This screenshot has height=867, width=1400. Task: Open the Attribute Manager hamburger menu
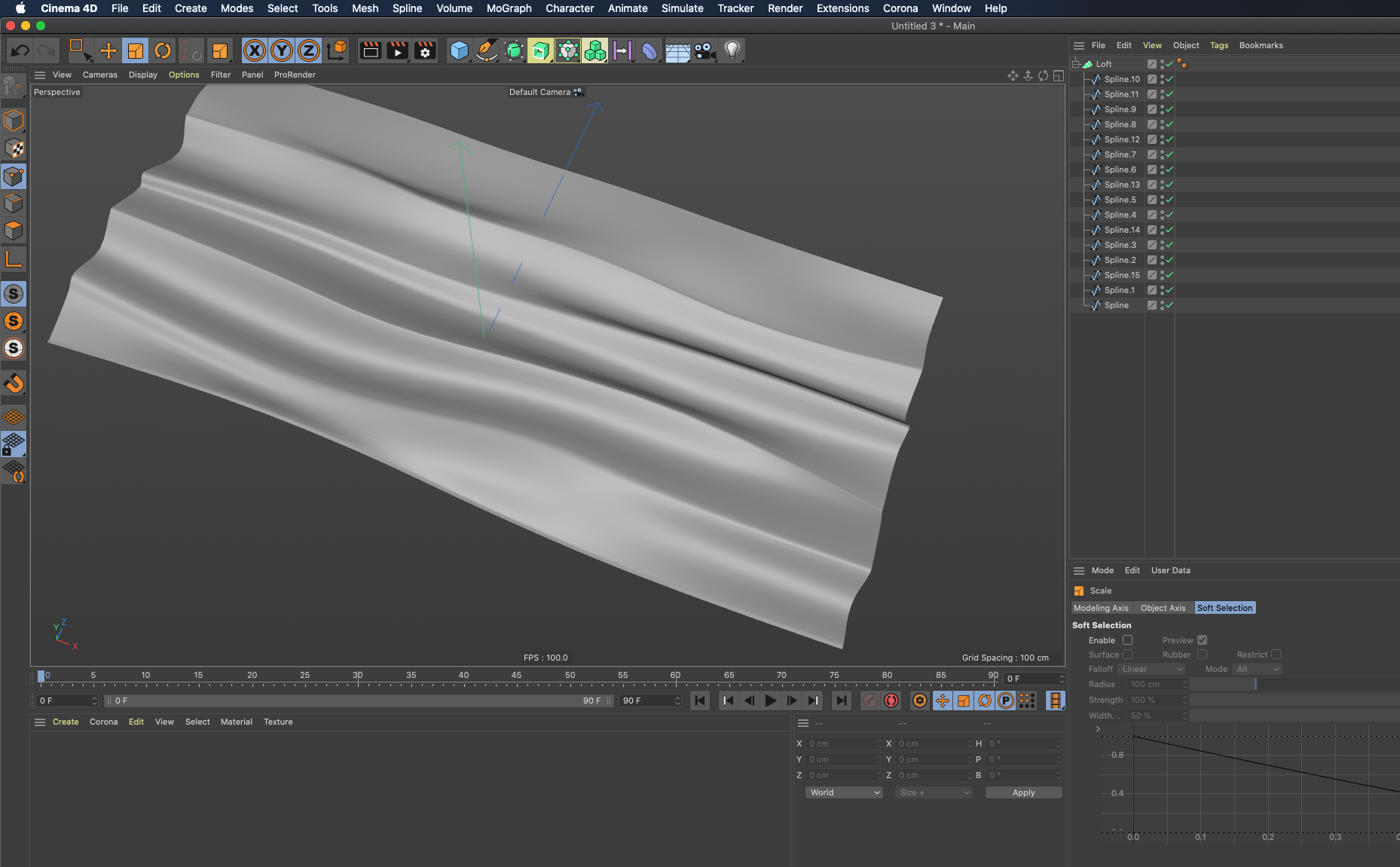tap(1079, 571)
